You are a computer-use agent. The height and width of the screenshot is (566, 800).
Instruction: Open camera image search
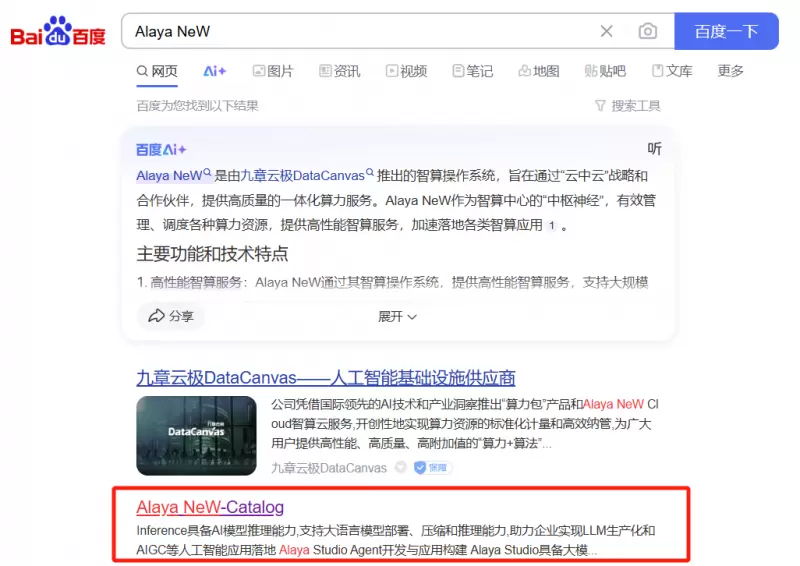coord(648,31)
